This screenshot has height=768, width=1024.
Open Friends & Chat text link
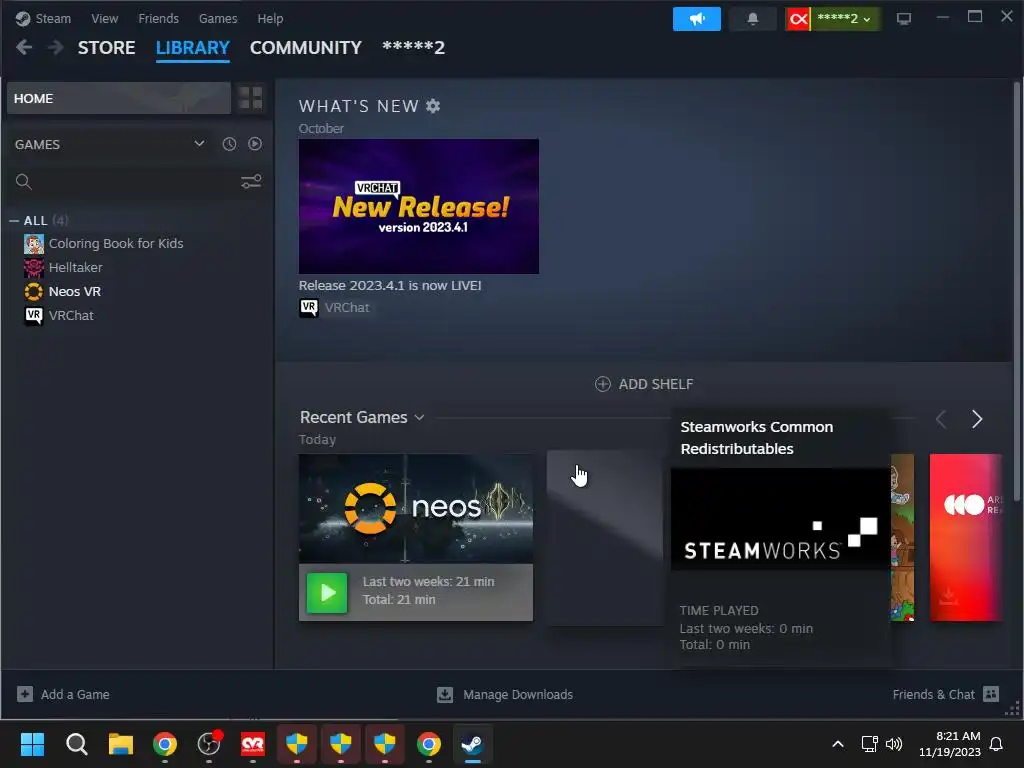[x=933, y=694]
